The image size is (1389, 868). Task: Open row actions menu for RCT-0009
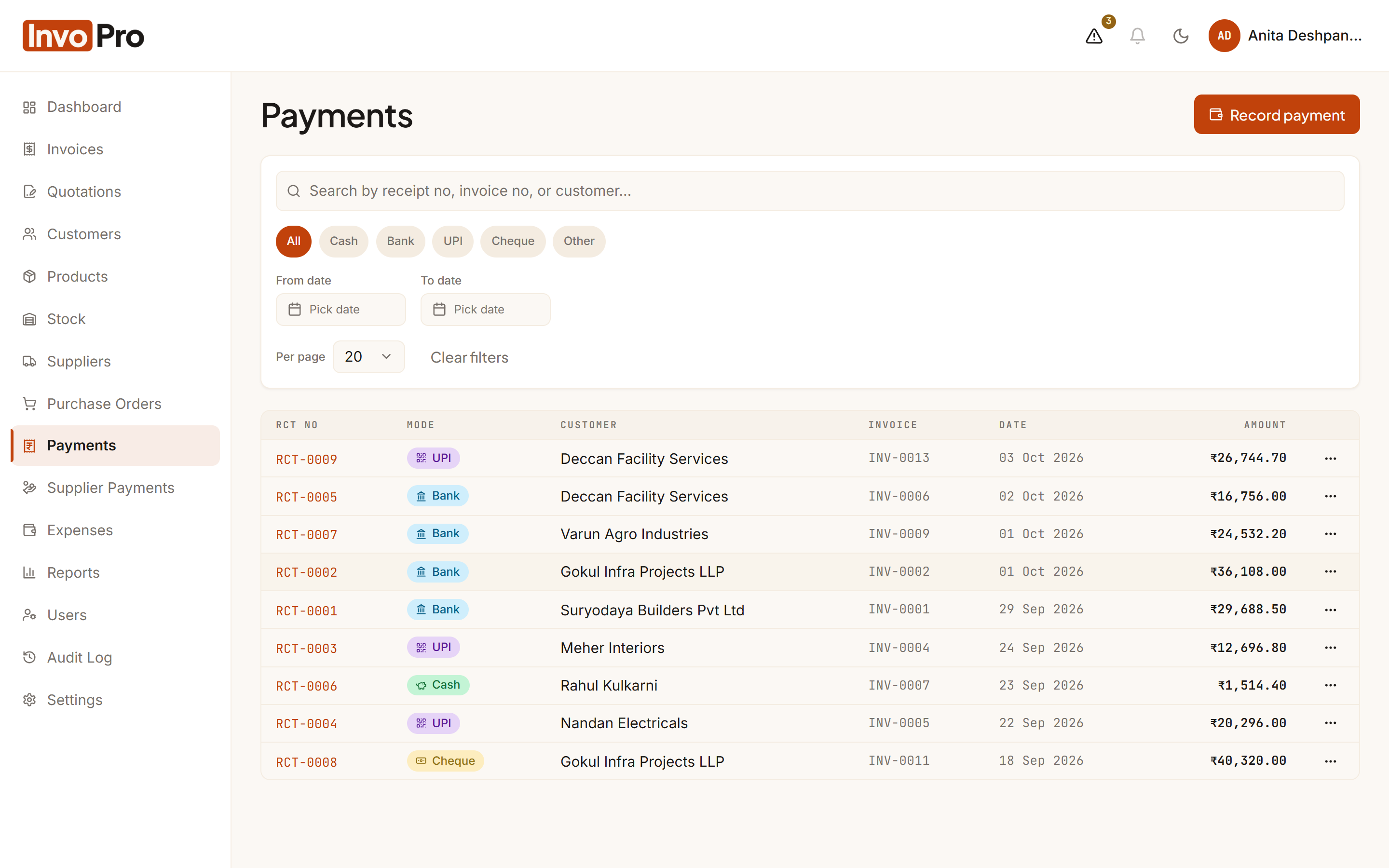point(1331,458)
